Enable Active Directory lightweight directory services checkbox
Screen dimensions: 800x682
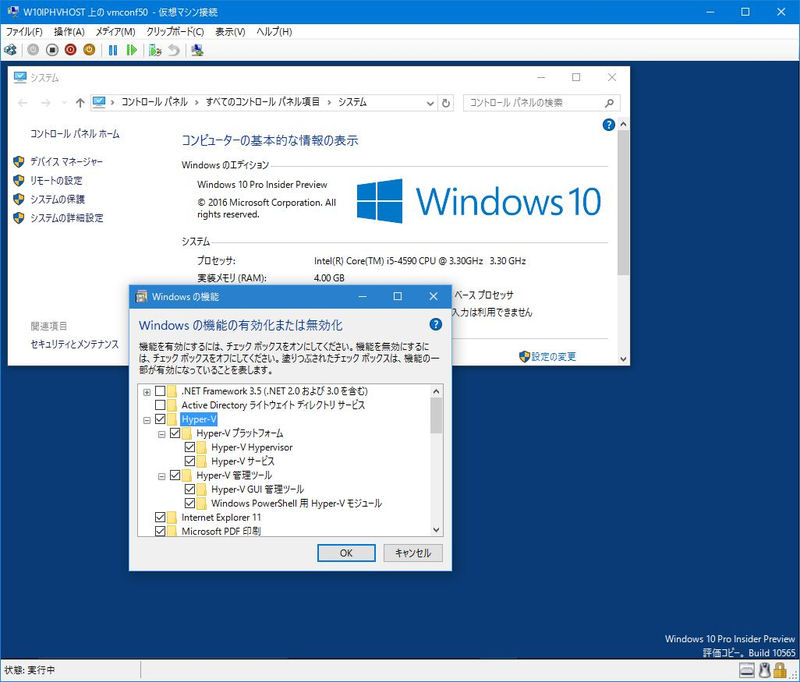point(160,405)
